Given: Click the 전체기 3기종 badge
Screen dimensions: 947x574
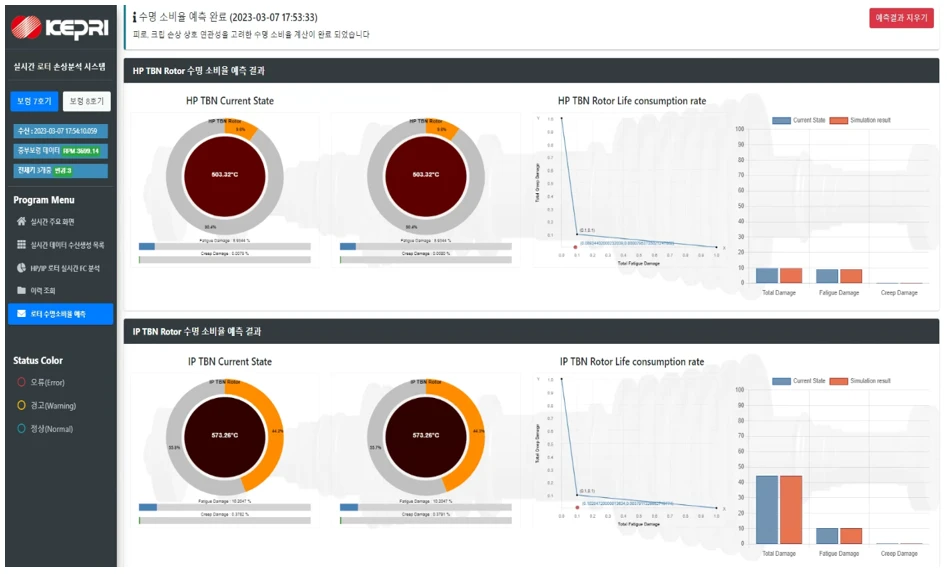Looking at the screenshot, I should point(60,170).
